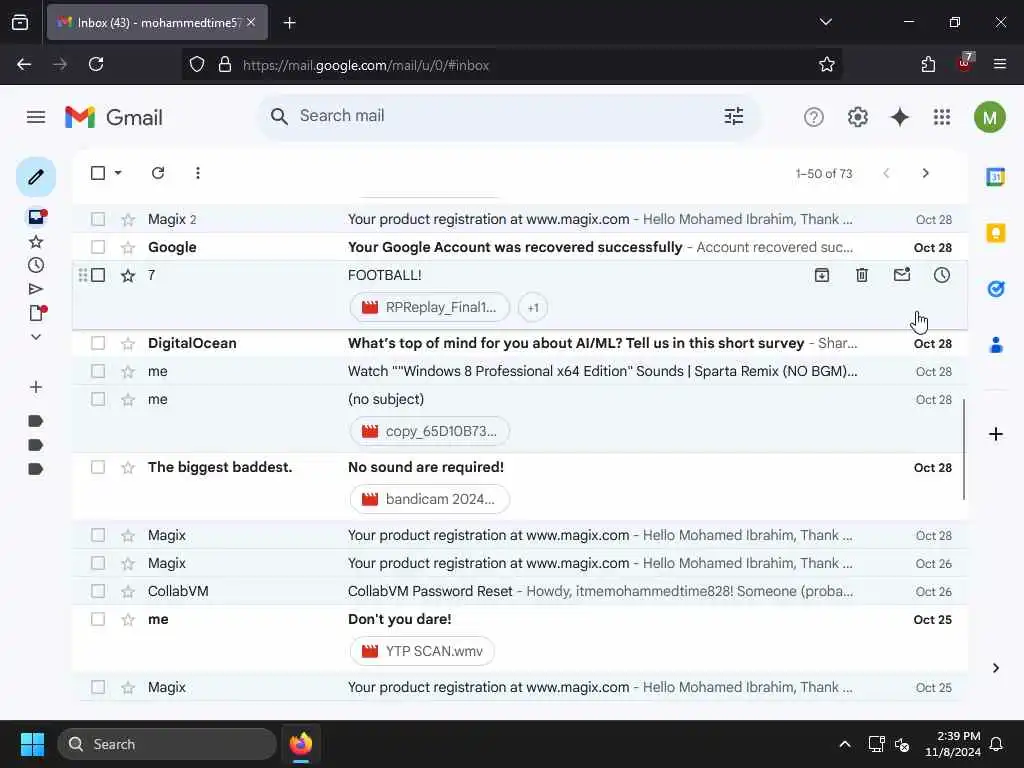Refresh the inbox mail list
The width and height of the screenshot is (1024, 768).
pos(158,173)
